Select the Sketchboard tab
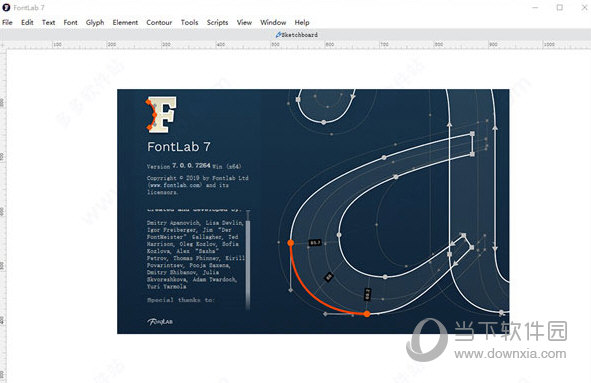The width and height of the screenshot is (591, 383). tap(297, 35)
